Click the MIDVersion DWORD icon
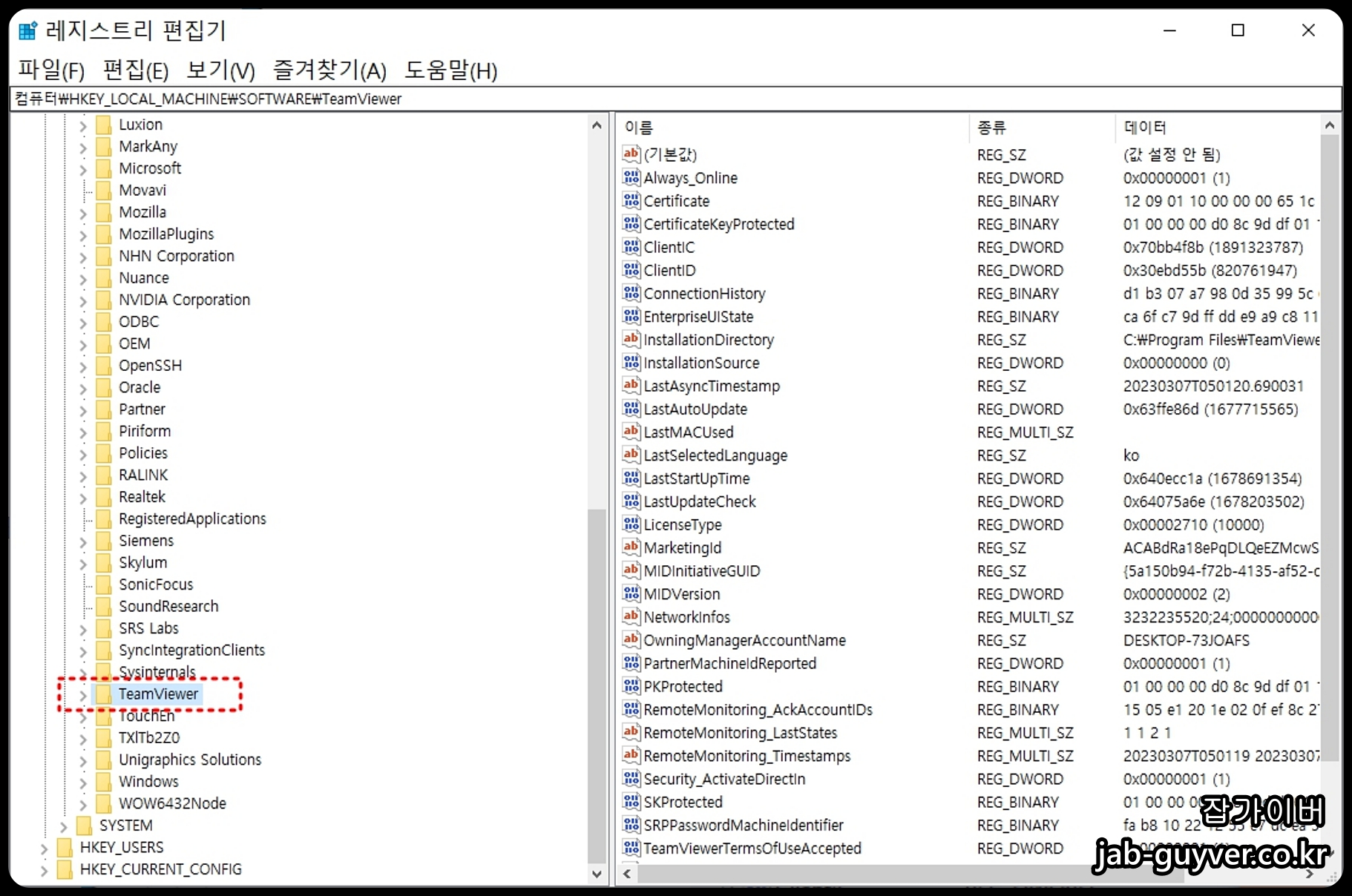 click(x=631, y=593)
